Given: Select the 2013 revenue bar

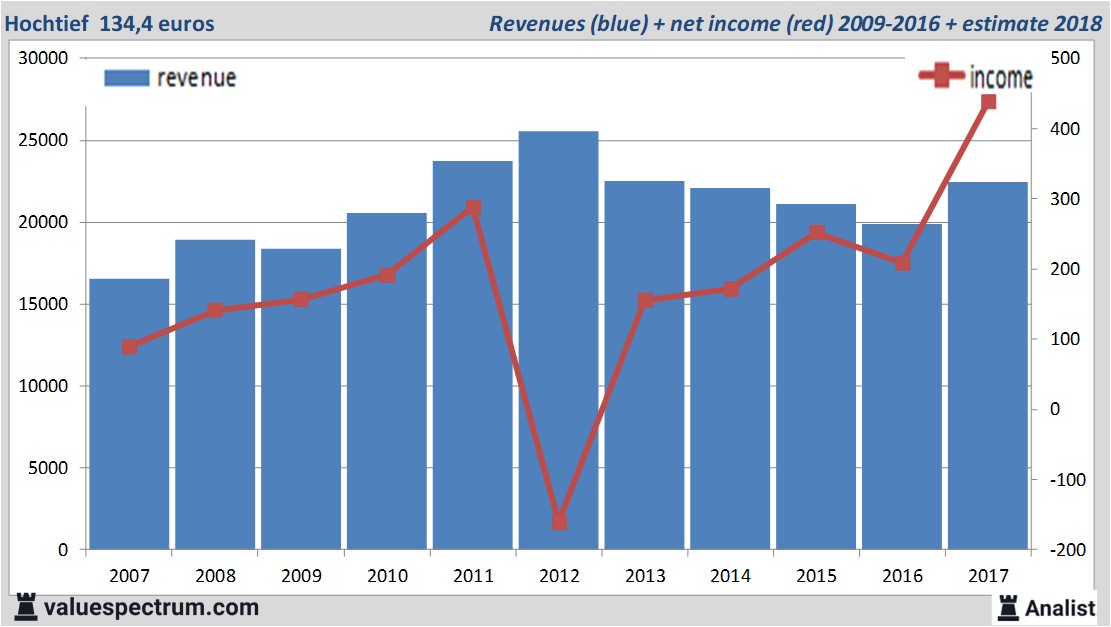Looking at the screenshot, I should (644, 365).
